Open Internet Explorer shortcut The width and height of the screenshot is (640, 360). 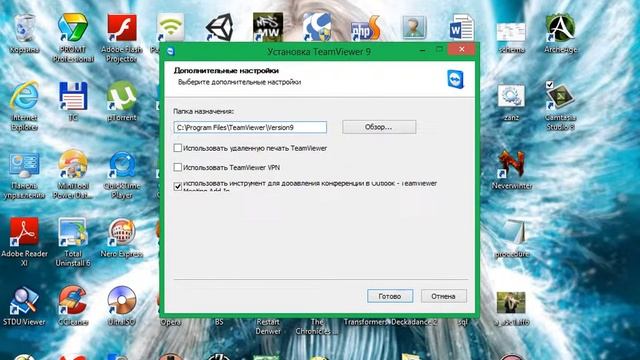(24, 96)
